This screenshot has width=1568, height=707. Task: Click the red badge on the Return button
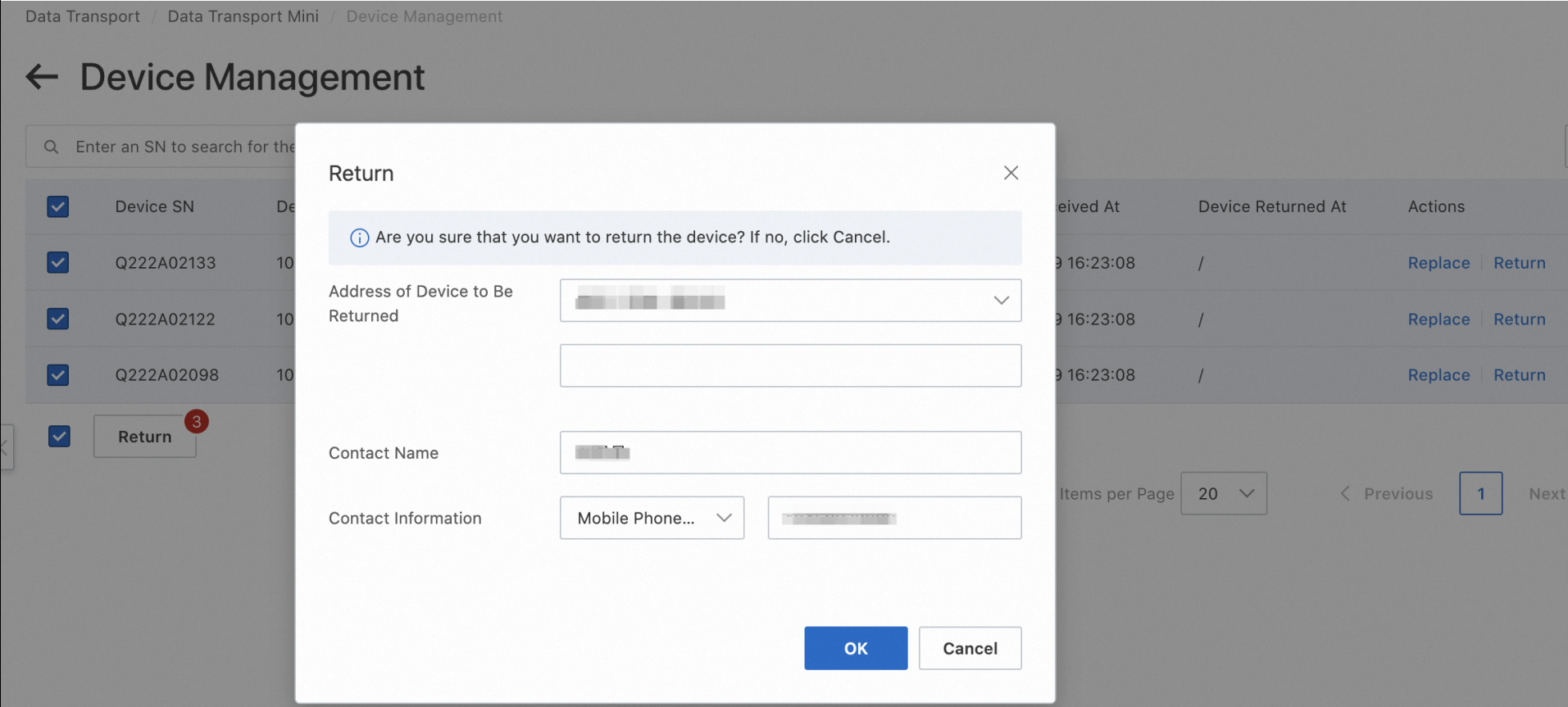196,422
